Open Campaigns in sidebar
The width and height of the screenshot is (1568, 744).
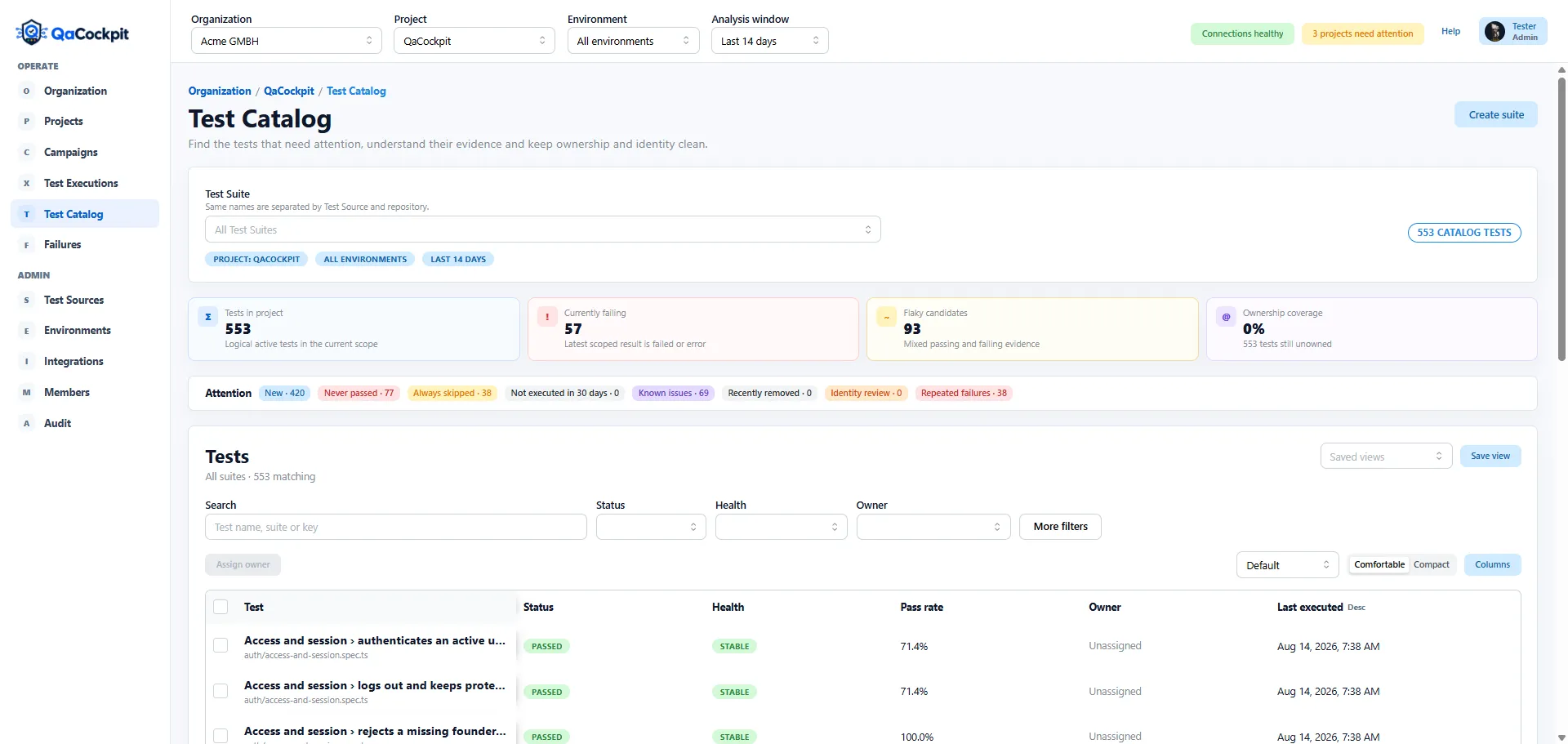point(85,152)
